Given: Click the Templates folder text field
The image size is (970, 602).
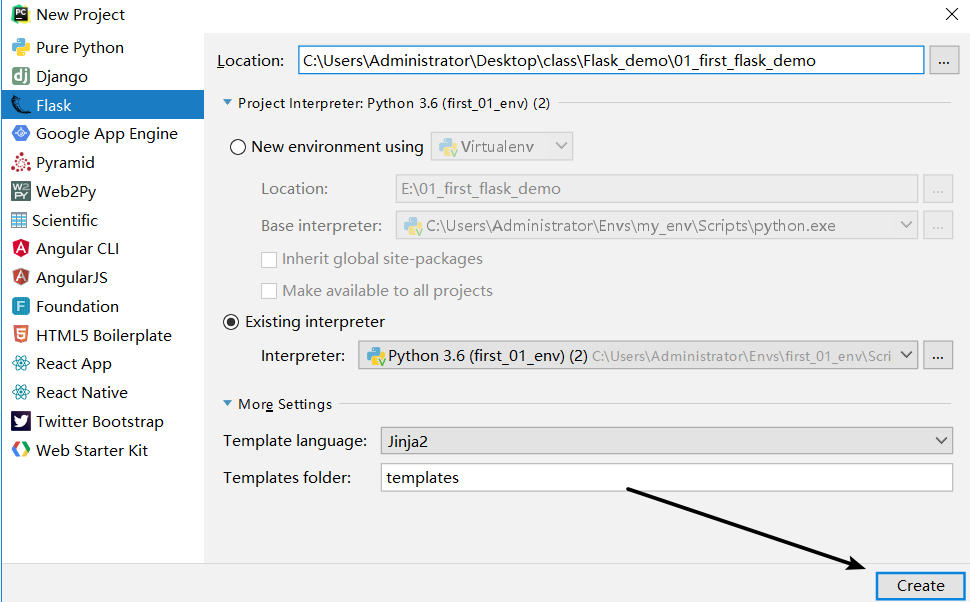Looking at the screenshot, I should click(666, 478).
